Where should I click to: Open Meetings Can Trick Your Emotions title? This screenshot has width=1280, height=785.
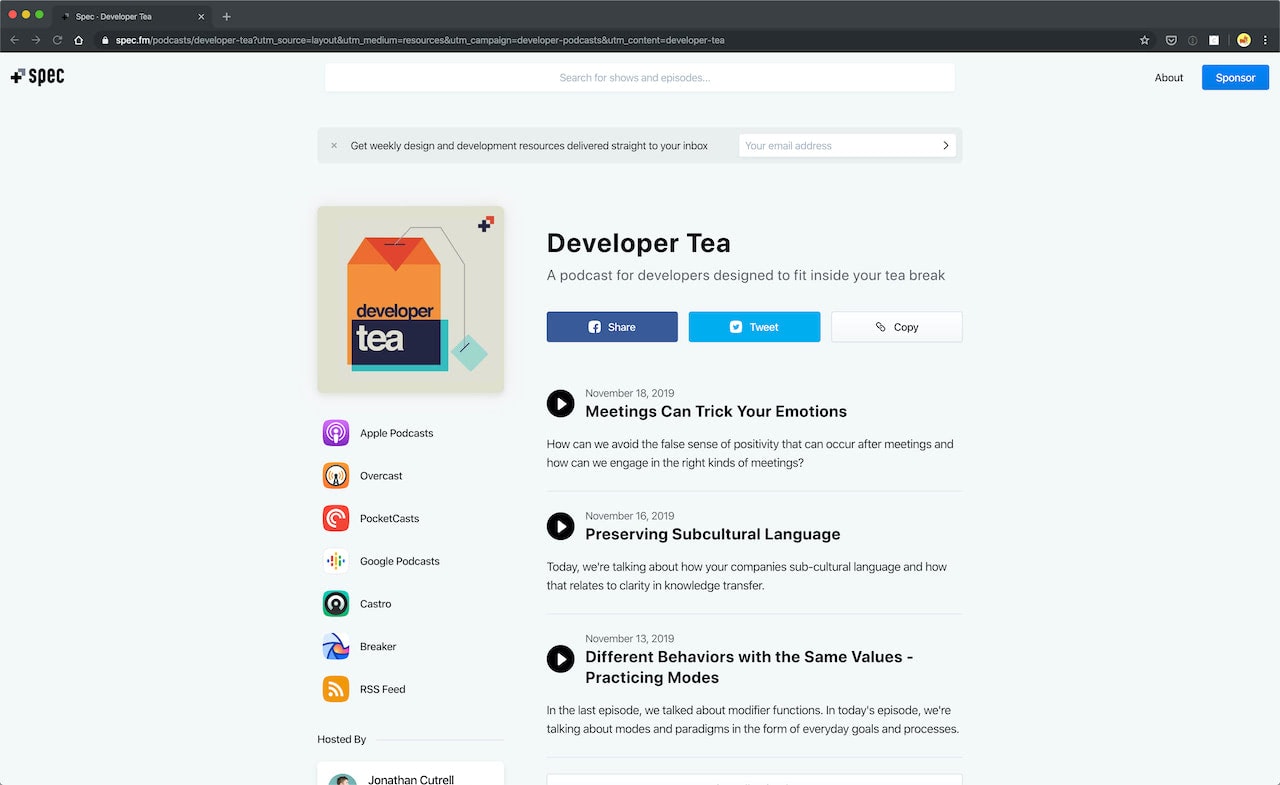coord(716,411)
